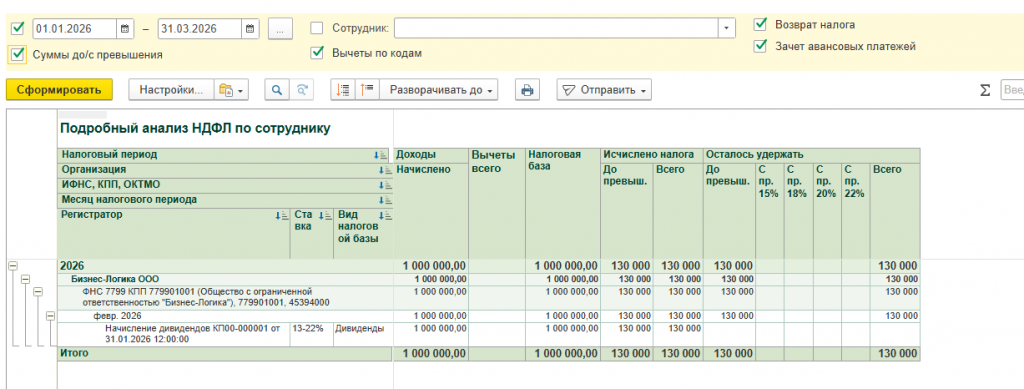Click Сформировать button
Screen dimensions: 1024x389
tap(59, 90)
